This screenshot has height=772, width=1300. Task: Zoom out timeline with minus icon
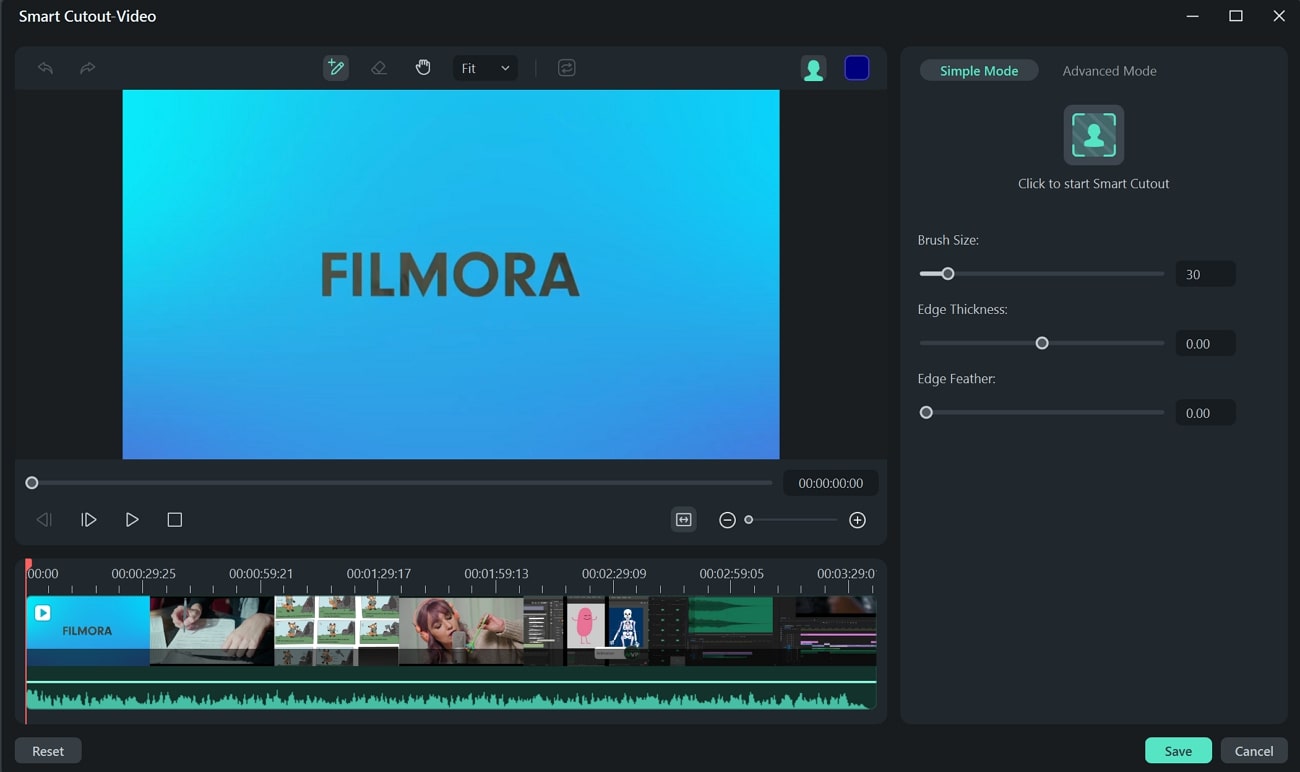[x=728, y=520]
